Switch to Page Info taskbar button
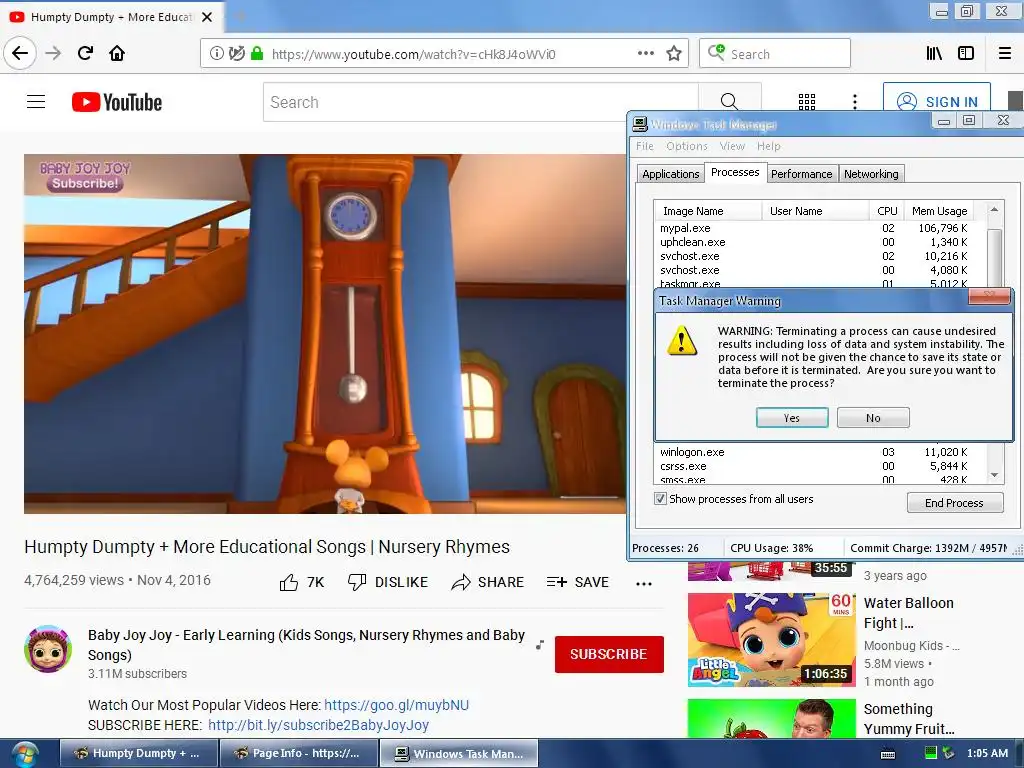 298,753
